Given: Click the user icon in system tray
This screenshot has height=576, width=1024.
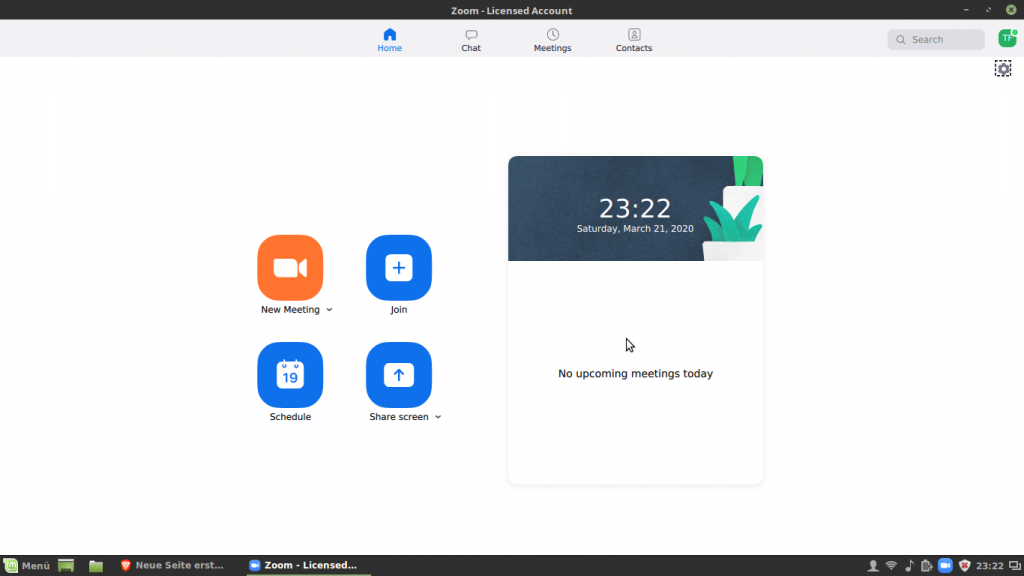Looking at the screenshot, I should [872, 566].
